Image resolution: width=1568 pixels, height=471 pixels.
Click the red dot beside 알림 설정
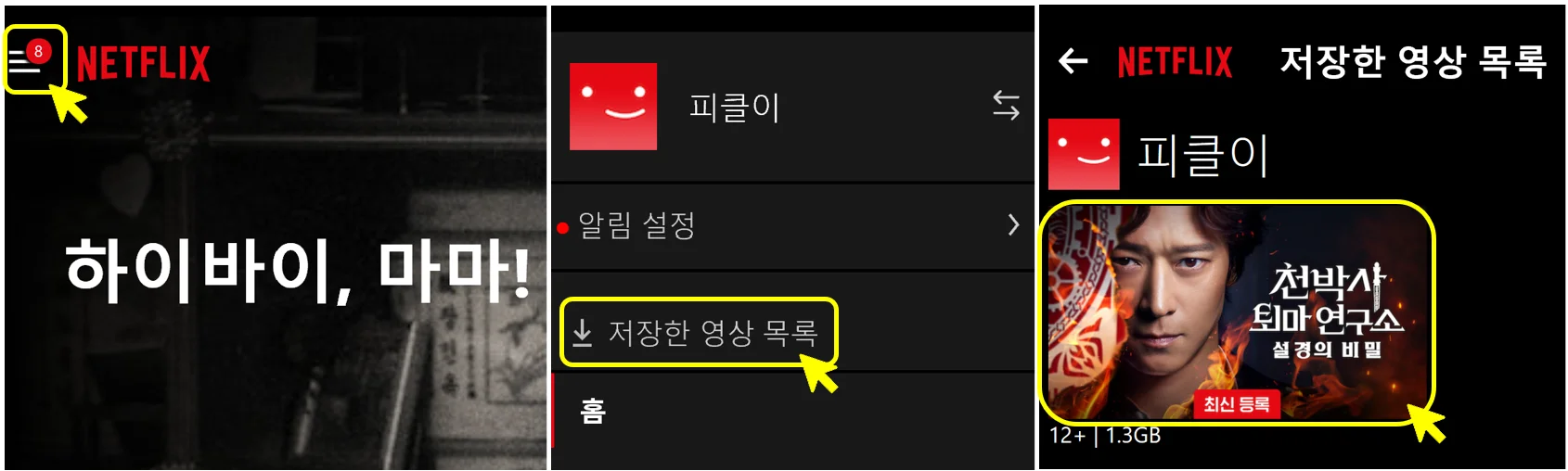(562, 228)
